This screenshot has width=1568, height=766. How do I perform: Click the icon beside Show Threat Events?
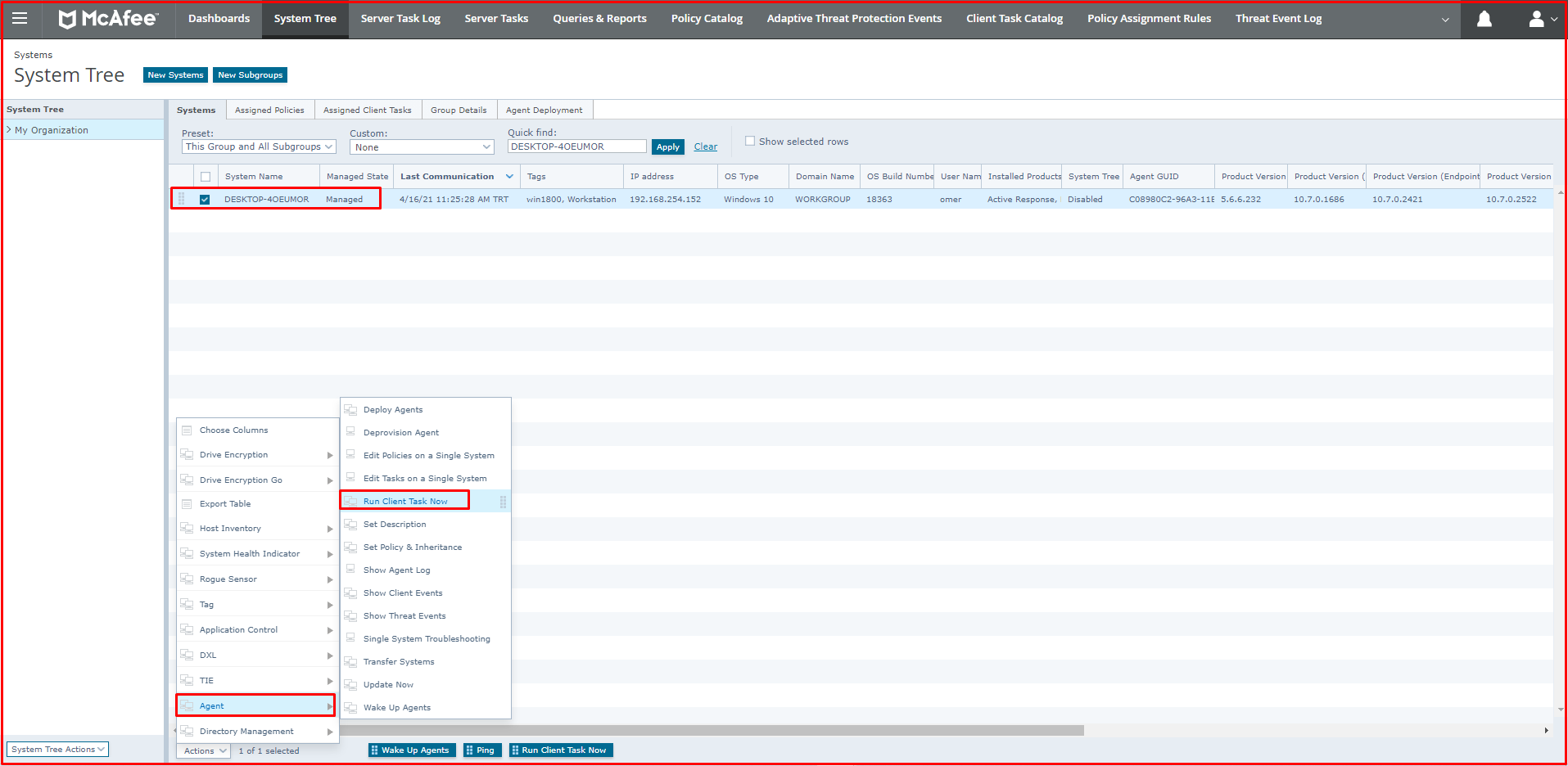350,616
